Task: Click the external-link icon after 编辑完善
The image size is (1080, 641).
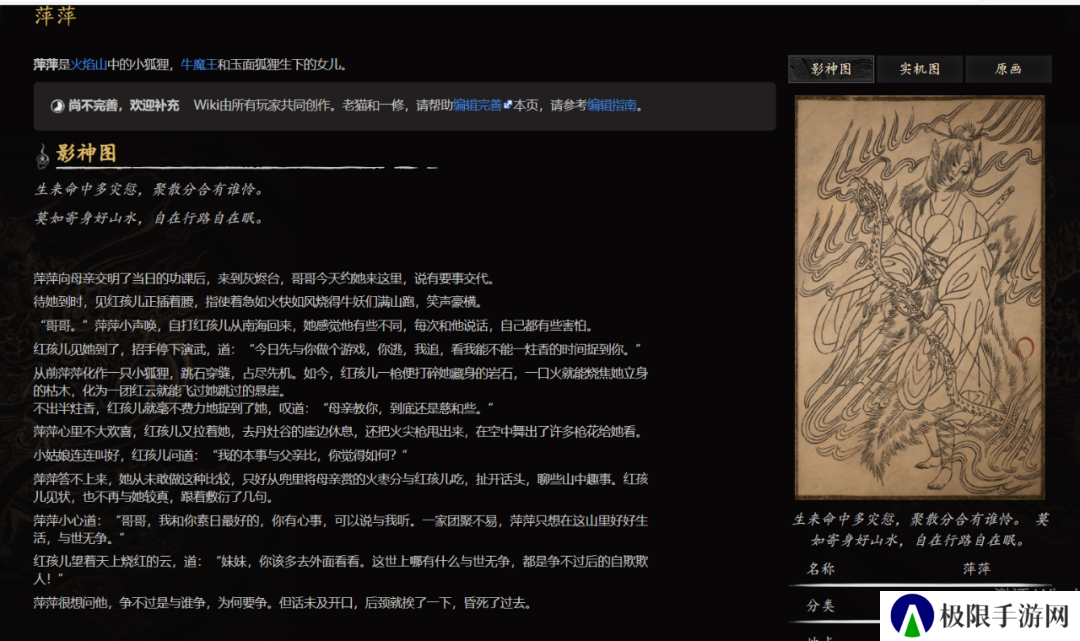Action: click(508, 105)
